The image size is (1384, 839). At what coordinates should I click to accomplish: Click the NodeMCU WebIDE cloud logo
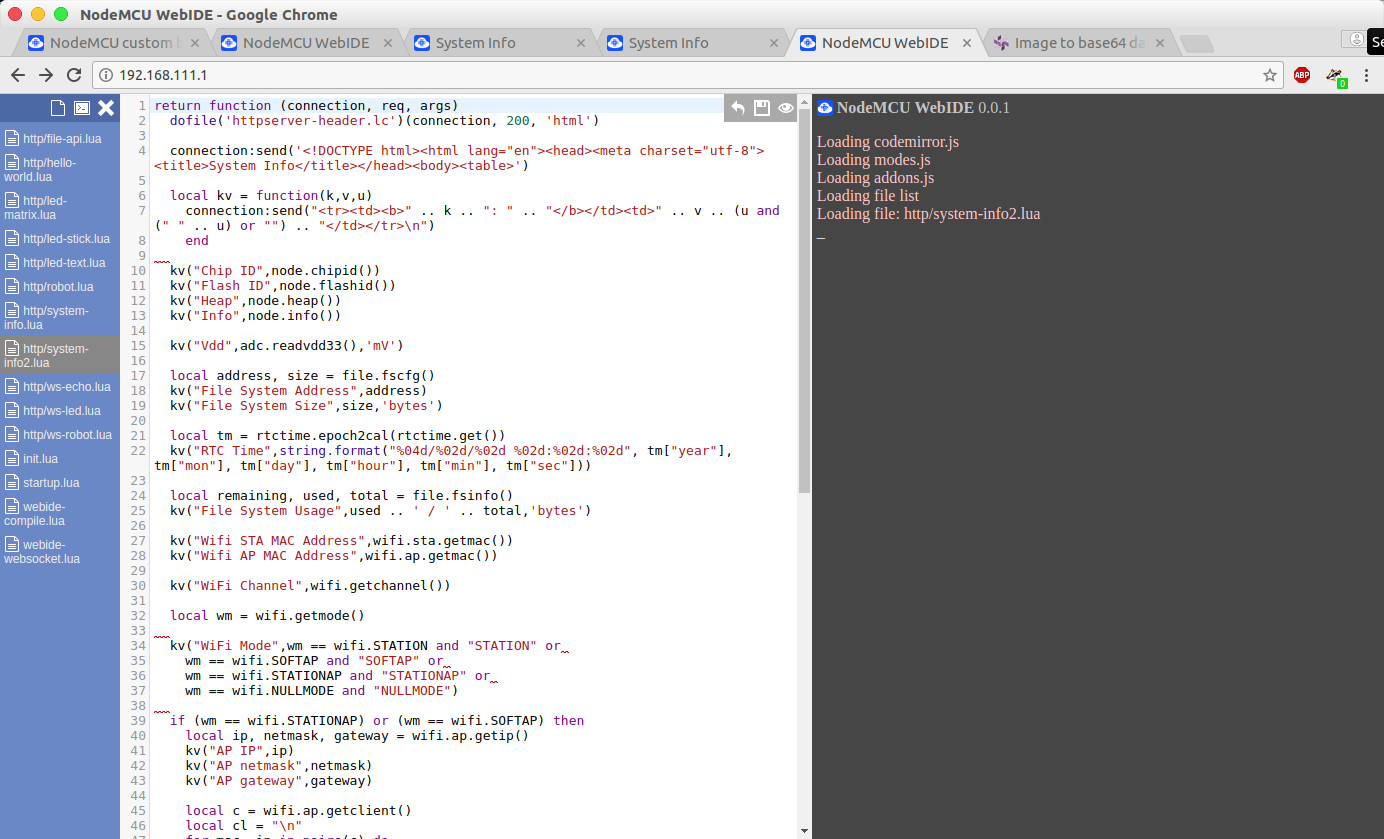(x=824, y=107)
